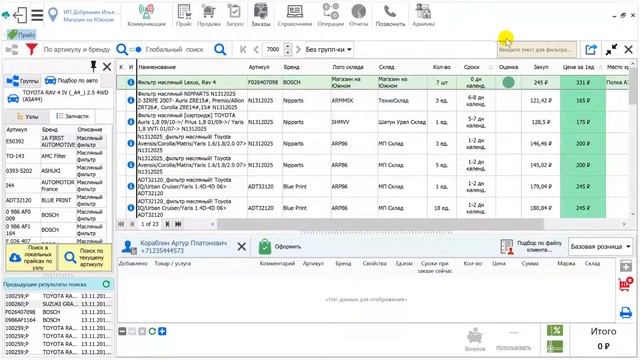Decrease page size with the down arrow
This screenshot has width=640, height=360.
[x=288, y=53]
